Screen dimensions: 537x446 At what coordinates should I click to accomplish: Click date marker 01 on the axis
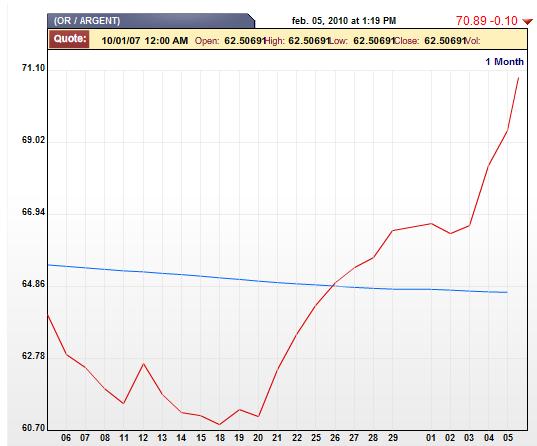click(431, 438)
